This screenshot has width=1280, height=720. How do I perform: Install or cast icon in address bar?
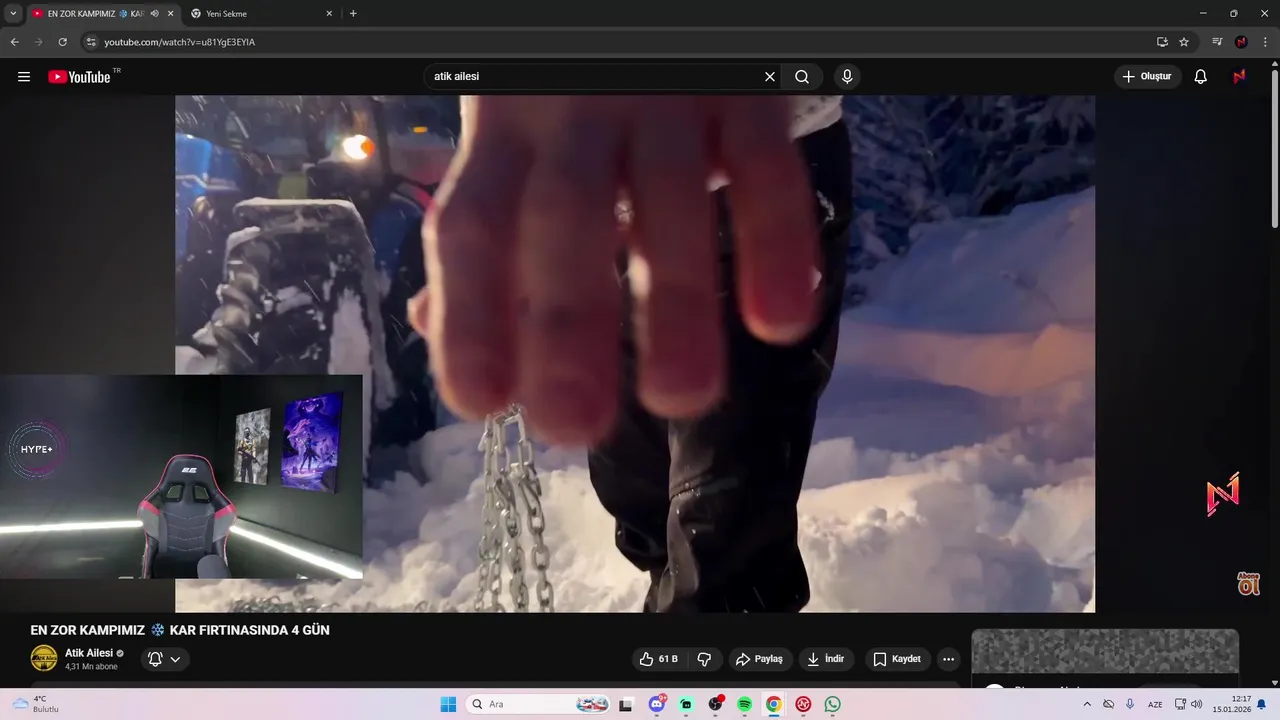click(1162, 42)
